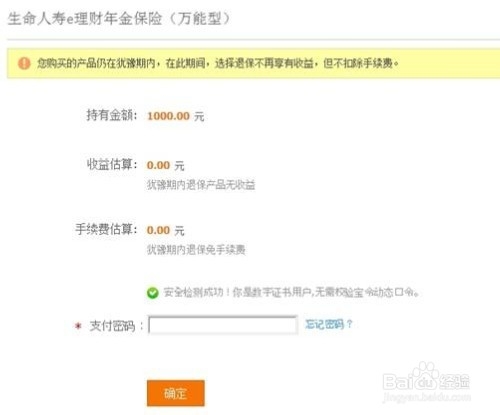Click the 安全检测成功 status message text
500x415 pixels.
pos(291,292)
